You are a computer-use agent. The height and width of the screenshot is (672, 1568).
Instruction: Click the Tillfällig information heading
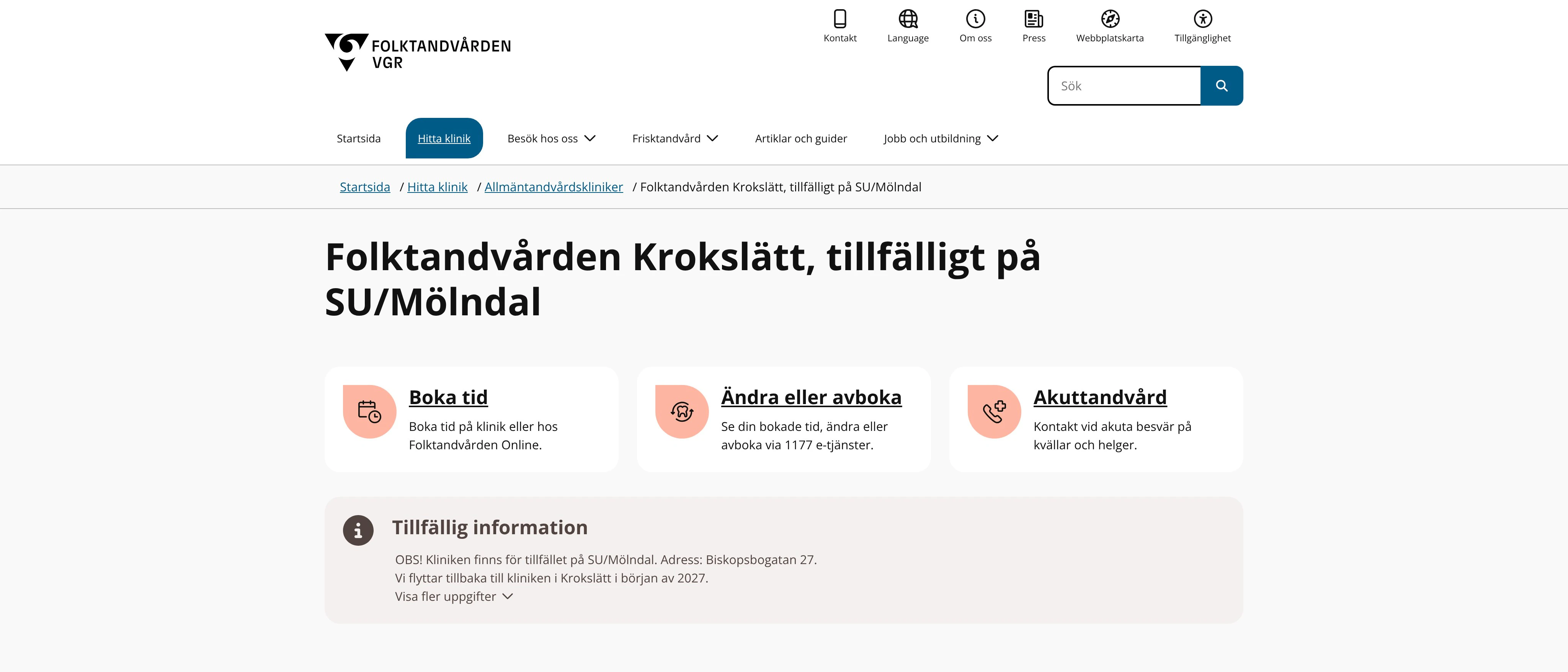[489, 527]
